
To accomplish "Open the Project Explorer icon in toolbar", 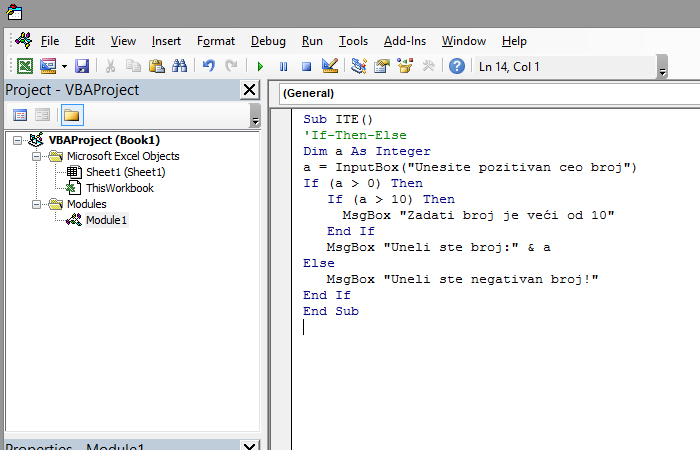I will point(357,67).
